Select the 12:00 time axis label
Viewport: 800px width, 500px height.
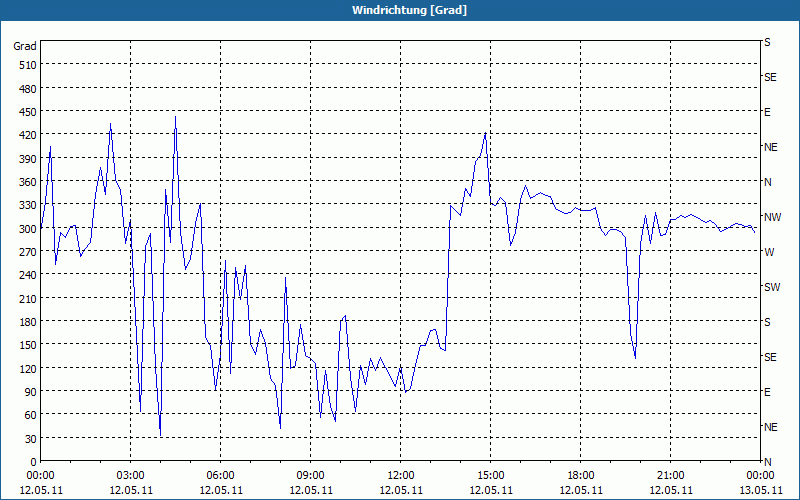point(401,476)
